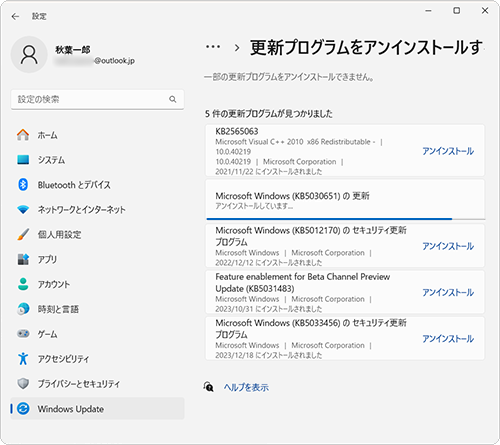Viewport: 500px width, 445px height.
Task: Open the ホーム settings page
Action: click(97, 135)
